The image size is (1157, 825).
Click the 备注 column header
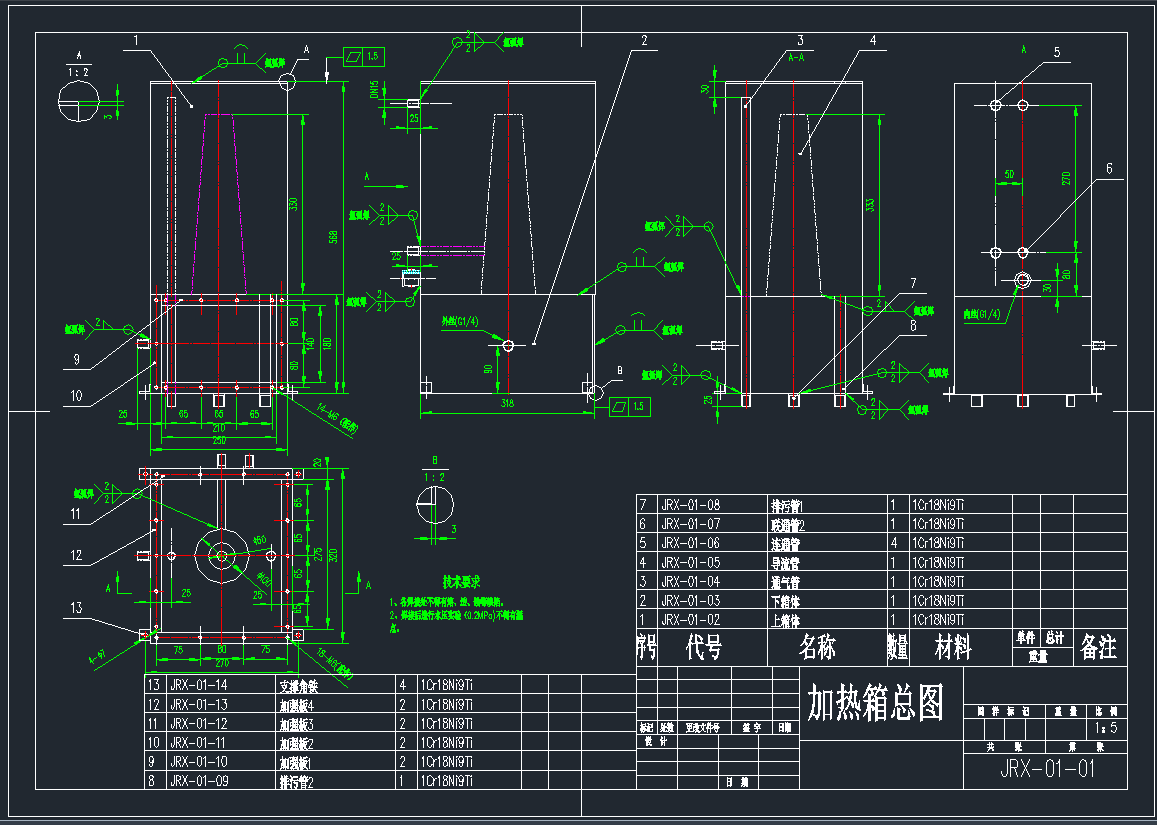click(1099, 649)
